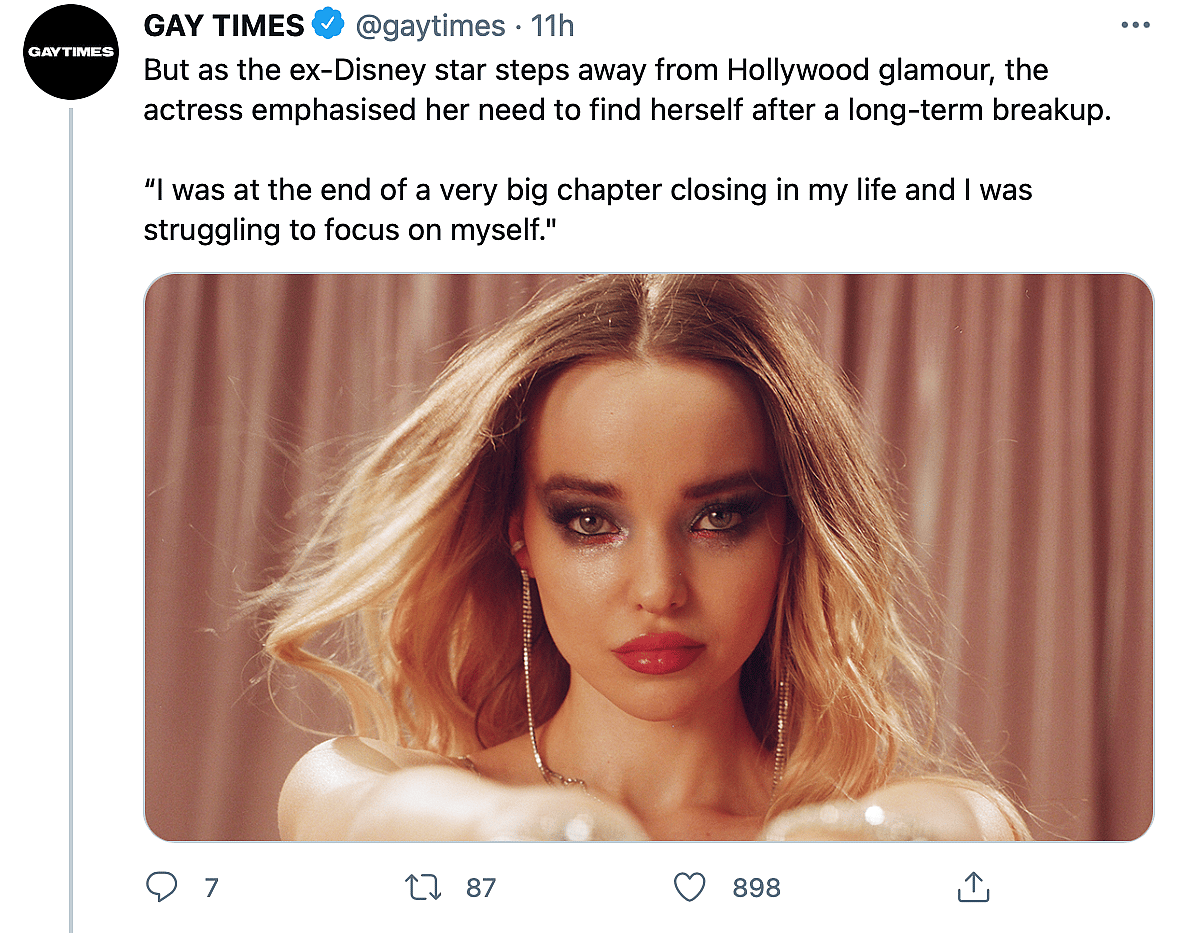This screenshot has width=1183, height=933.
Task: Click the quoted text about big chapter closing
Action: pos(588,210)
